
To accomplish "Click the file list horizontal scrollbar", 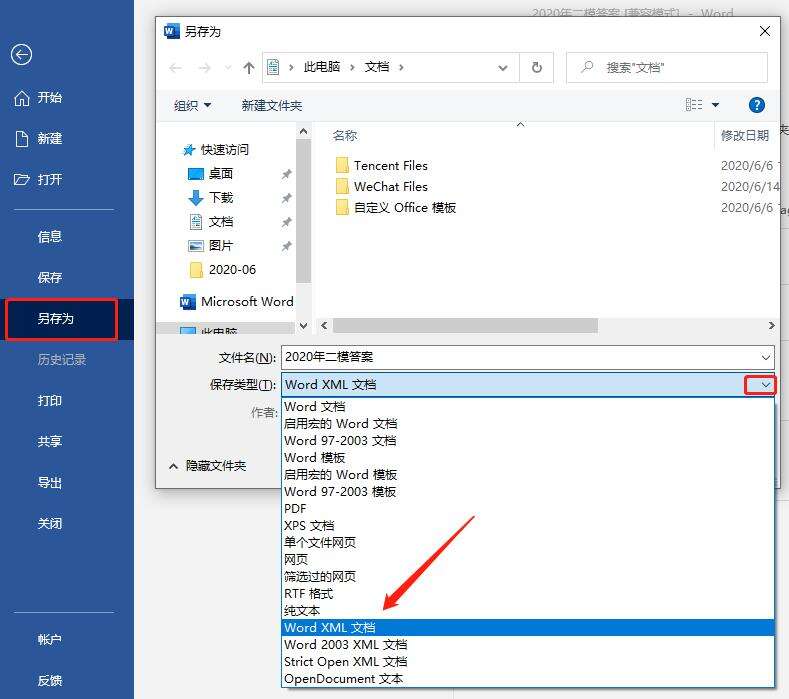I will [x=465, y=326].
